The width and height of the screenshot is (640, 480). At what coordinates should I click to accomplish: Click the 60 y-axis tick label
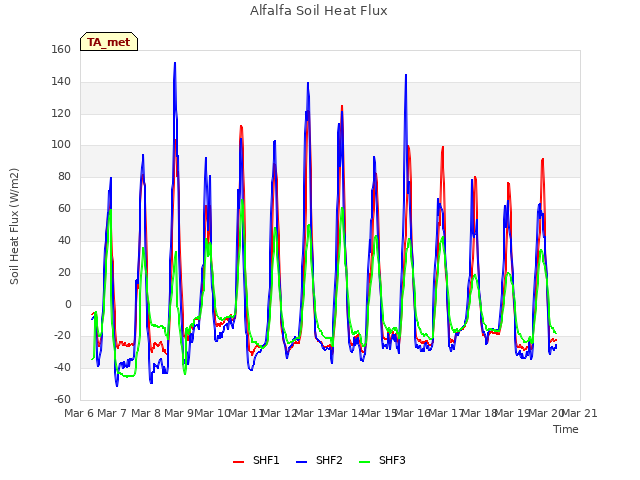point(64,209)
